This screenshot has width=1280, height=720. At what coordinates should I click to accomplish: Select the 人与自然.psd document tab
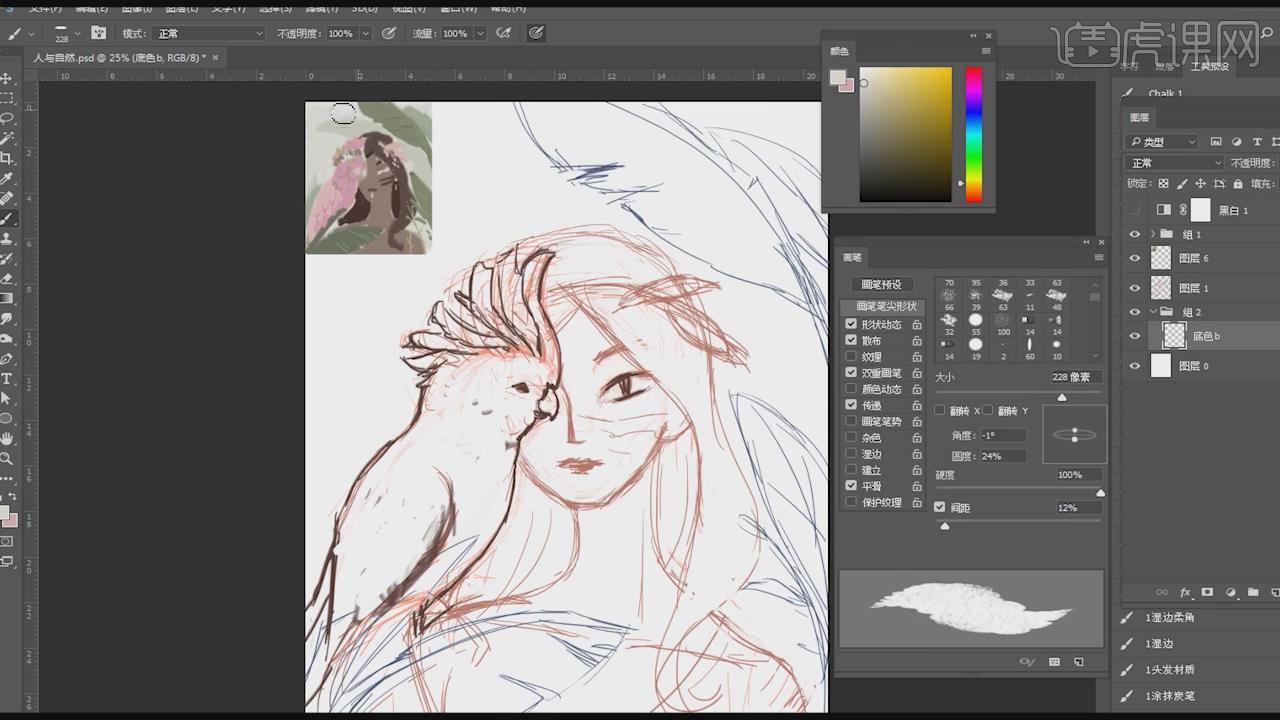(120, 58)
